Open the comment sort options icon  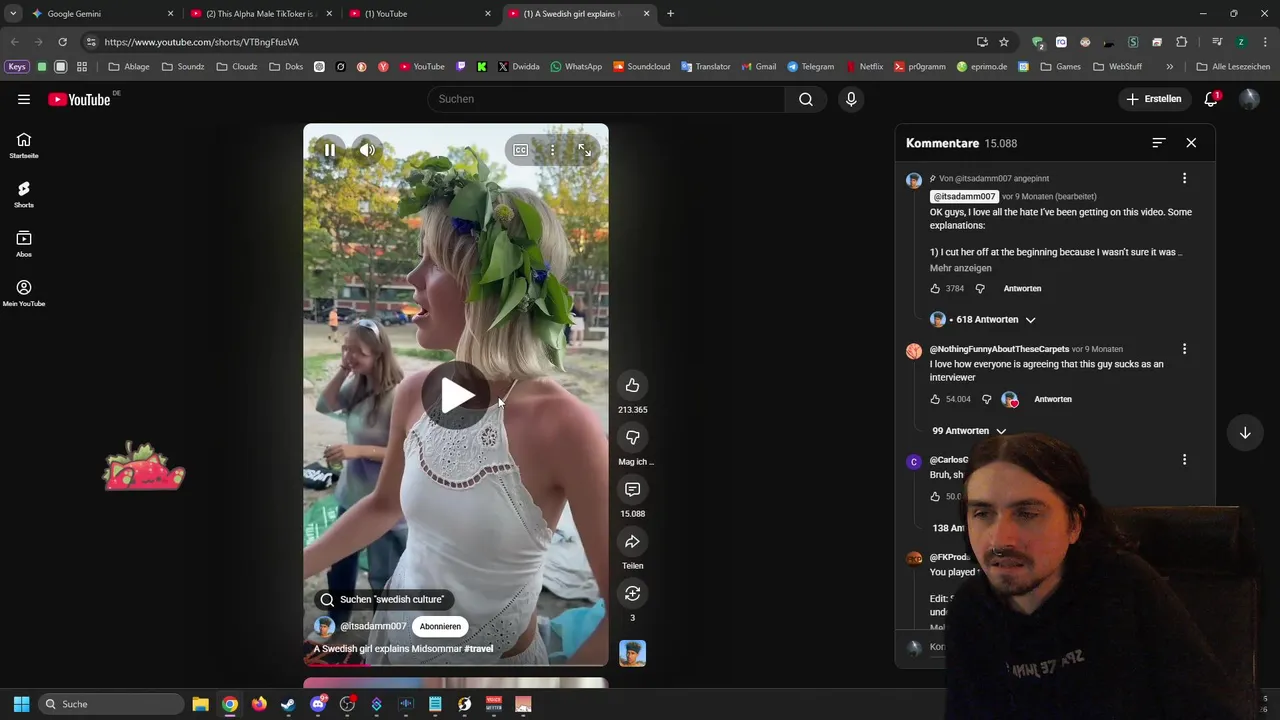[x=1159, y=143]
